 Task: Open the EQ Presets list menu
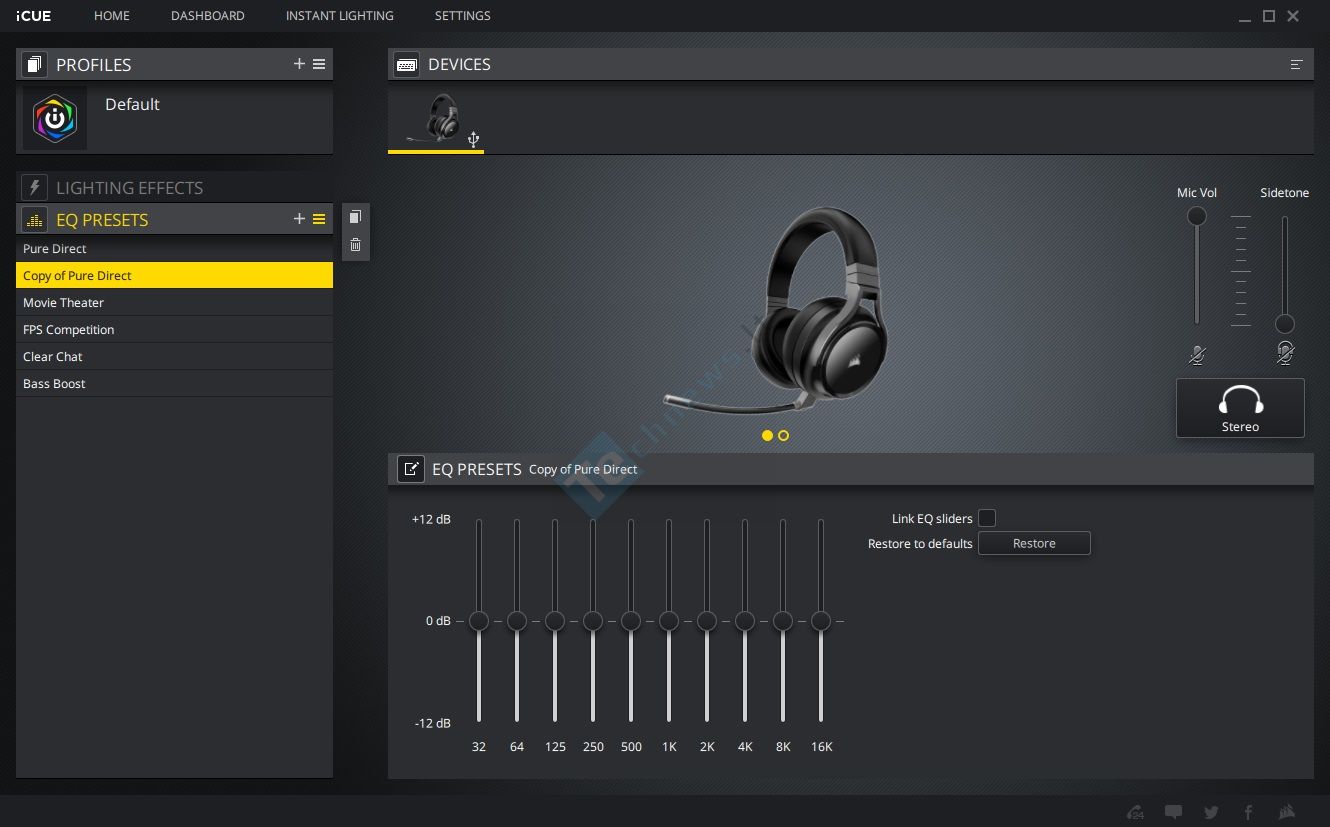tap(319, 219)
